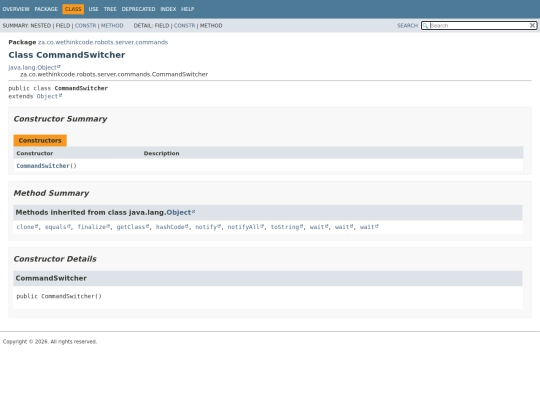
Task: Clear search with the X icon
Action: point(532,25)
